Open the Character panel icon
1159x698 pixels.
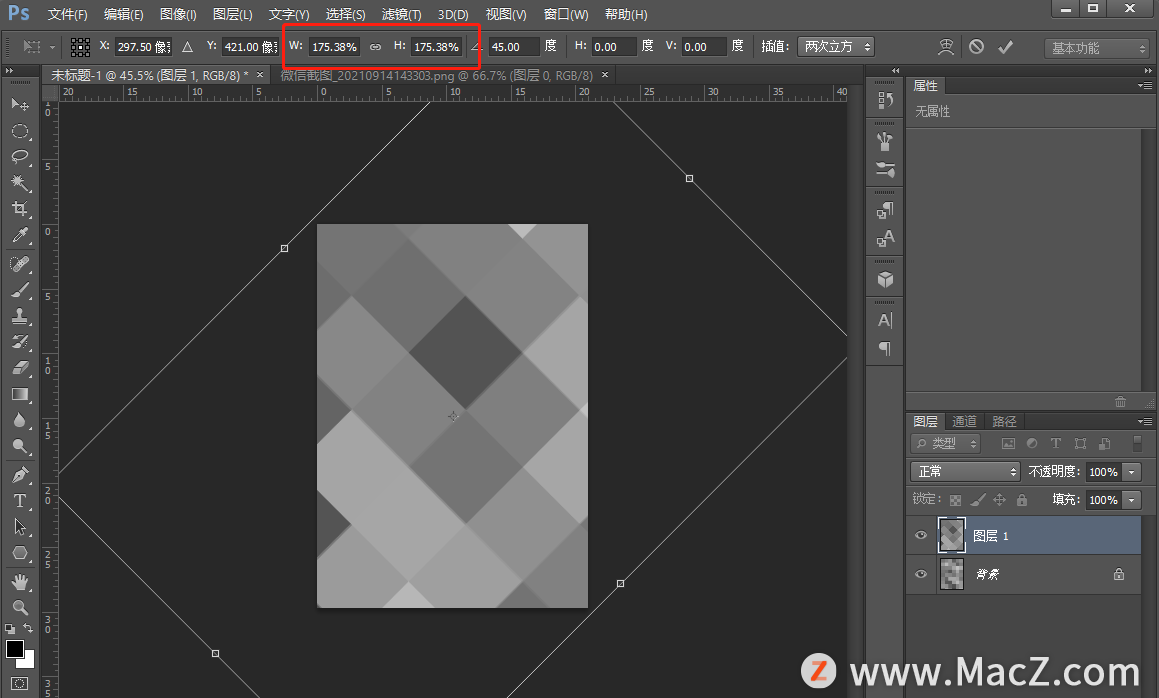[885, 320]
